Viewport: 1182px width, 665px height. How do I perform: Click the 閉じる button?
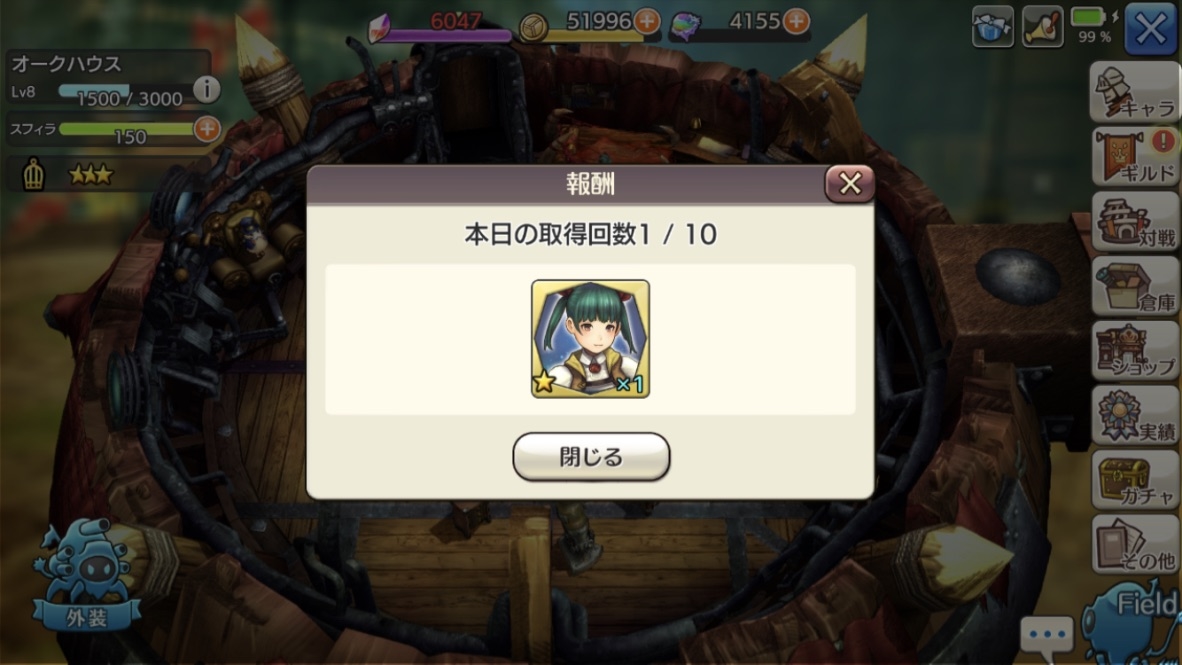click(591, 456)
